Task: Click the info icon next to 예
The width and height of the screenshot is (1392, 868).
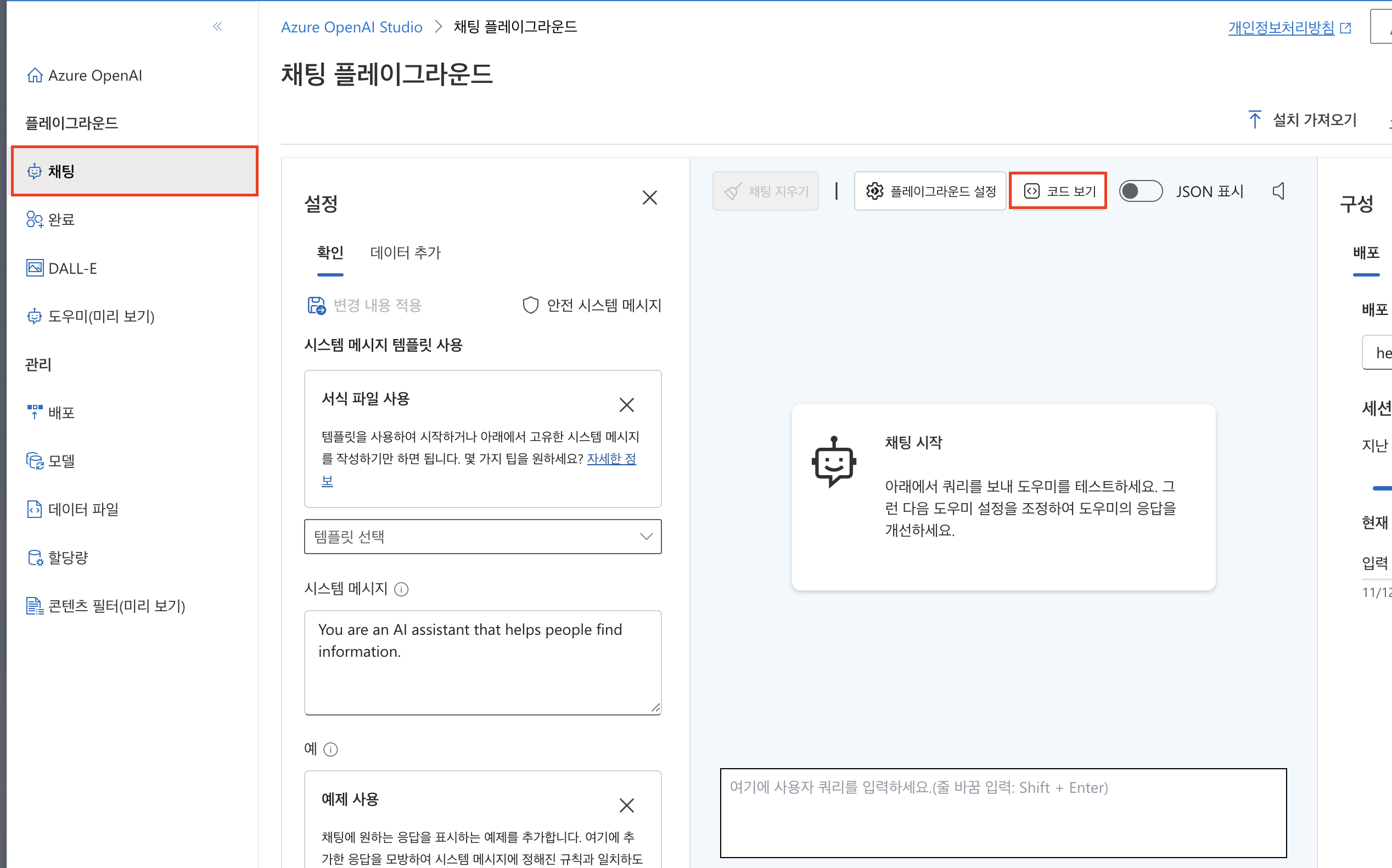Action: pyautogui.click(x=331, y=749)
